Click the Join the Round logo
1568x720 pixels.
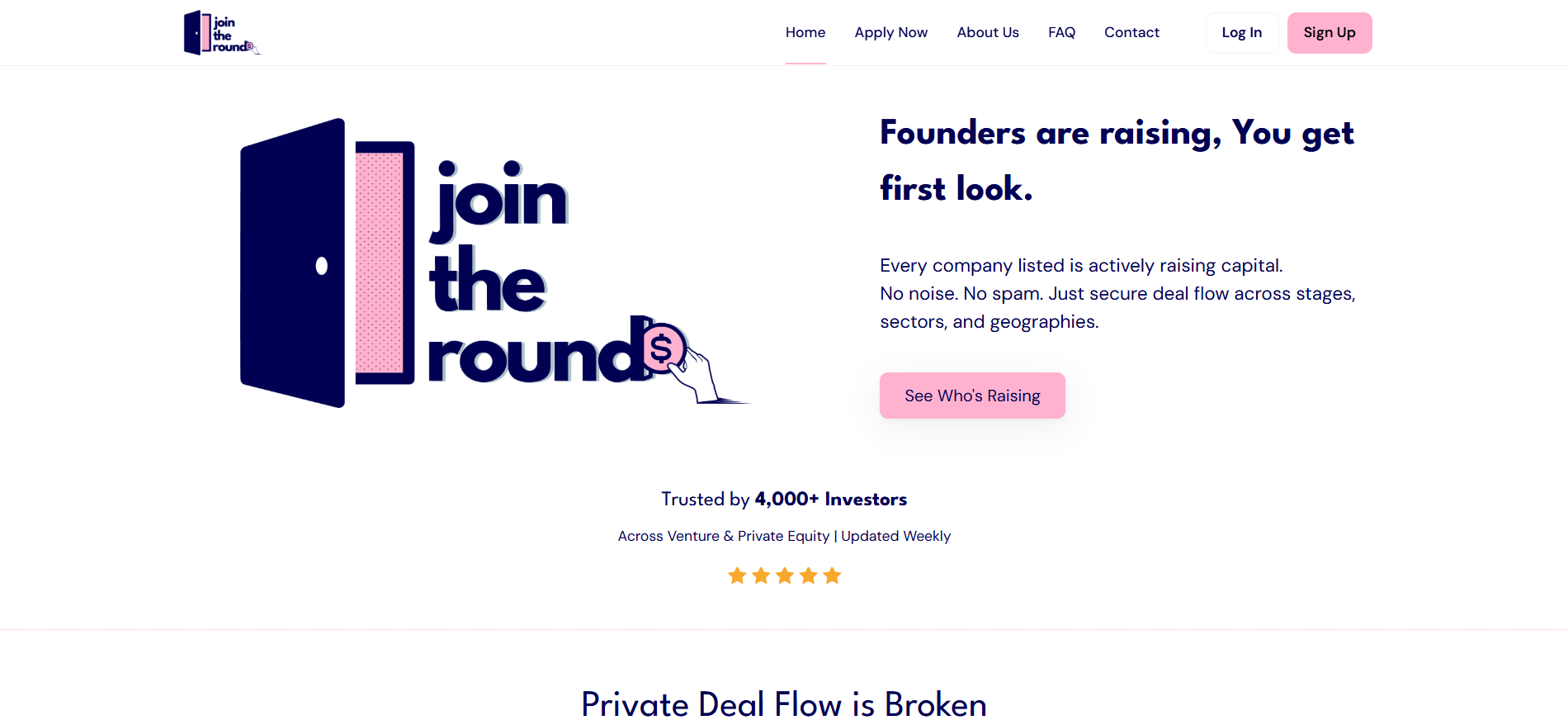tap(221, 32)
